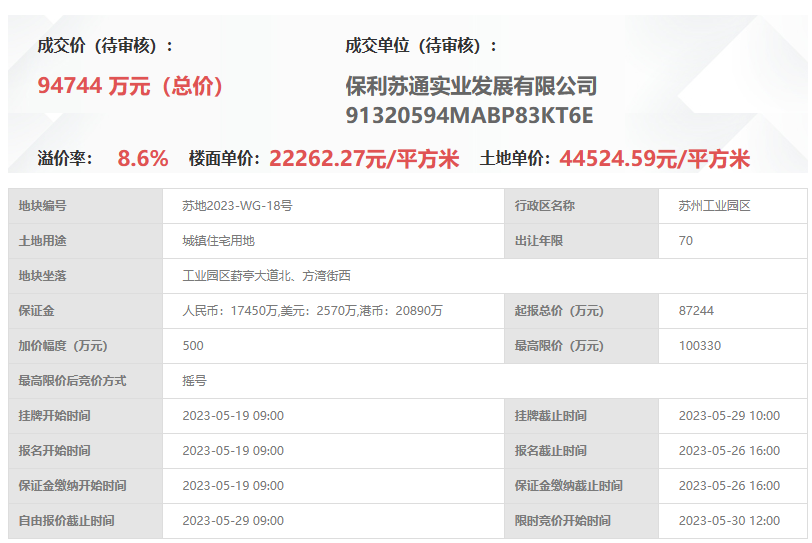Click the district value 苏州工业园区

[715, 206]
